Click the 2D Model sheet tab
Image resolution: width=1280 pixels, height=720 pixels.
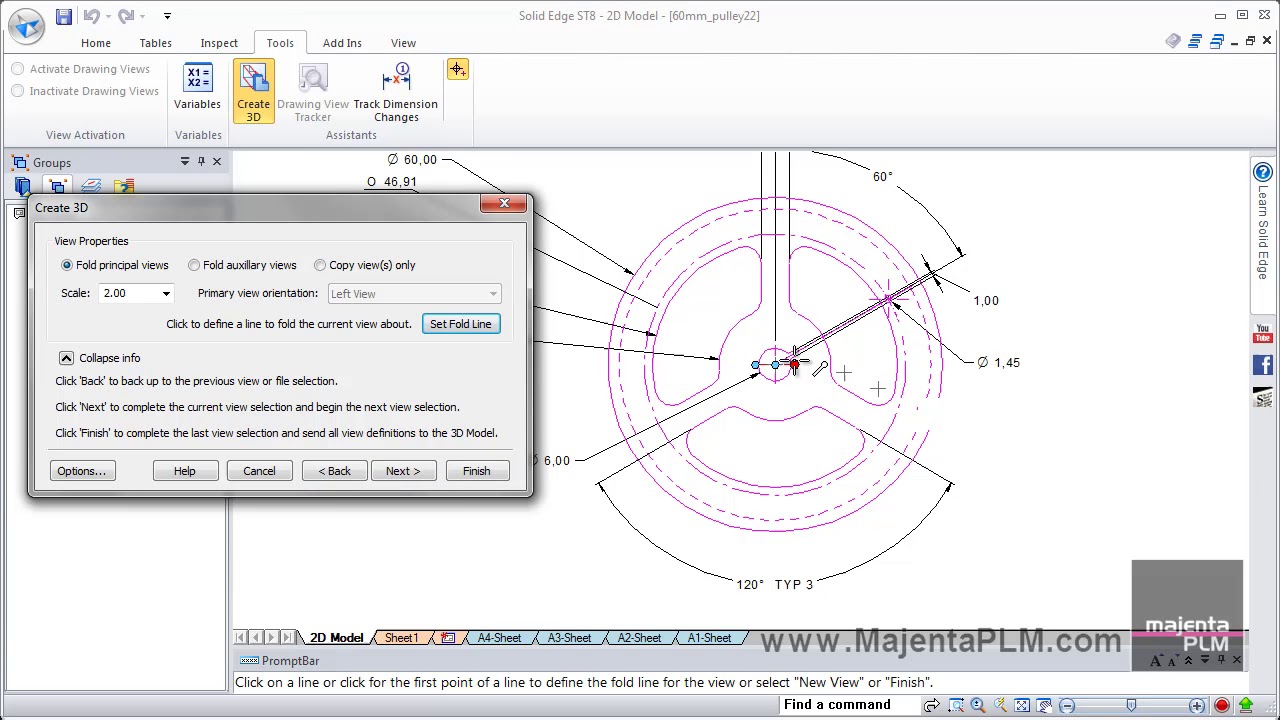336,638
